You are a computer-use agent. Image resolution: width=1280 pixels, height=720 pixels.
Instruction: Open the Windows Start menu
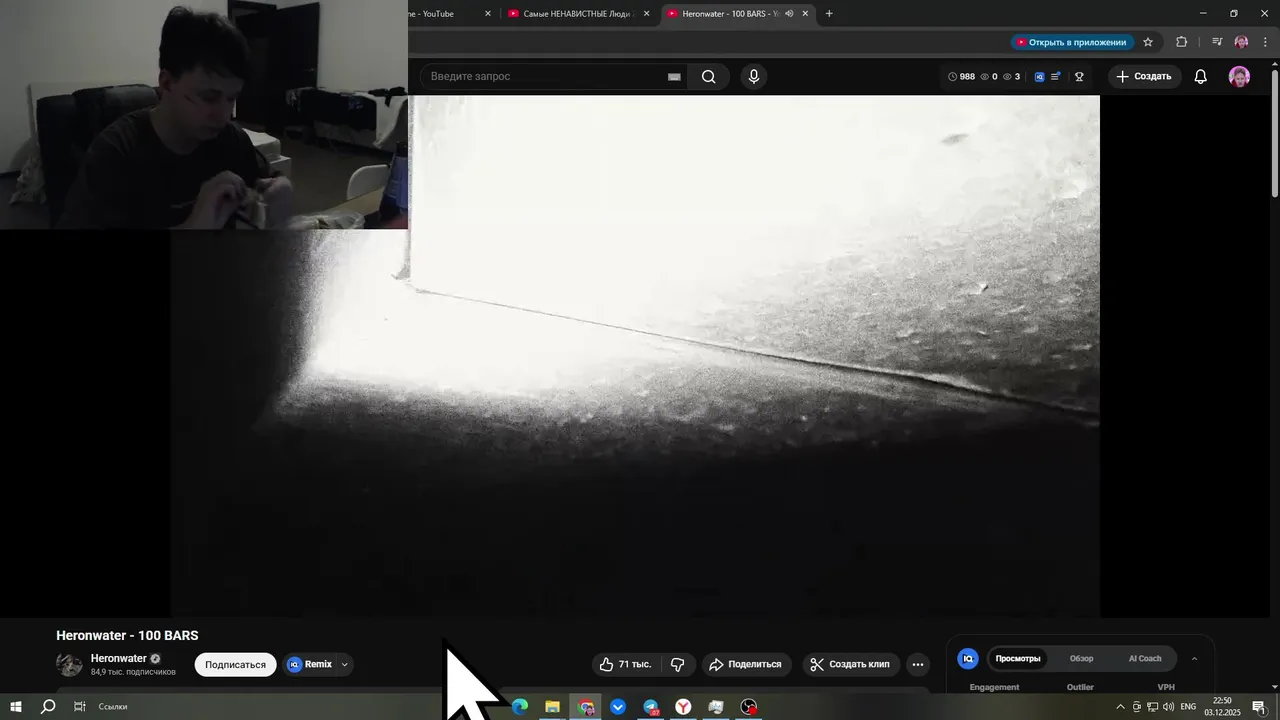click(16, 707)
